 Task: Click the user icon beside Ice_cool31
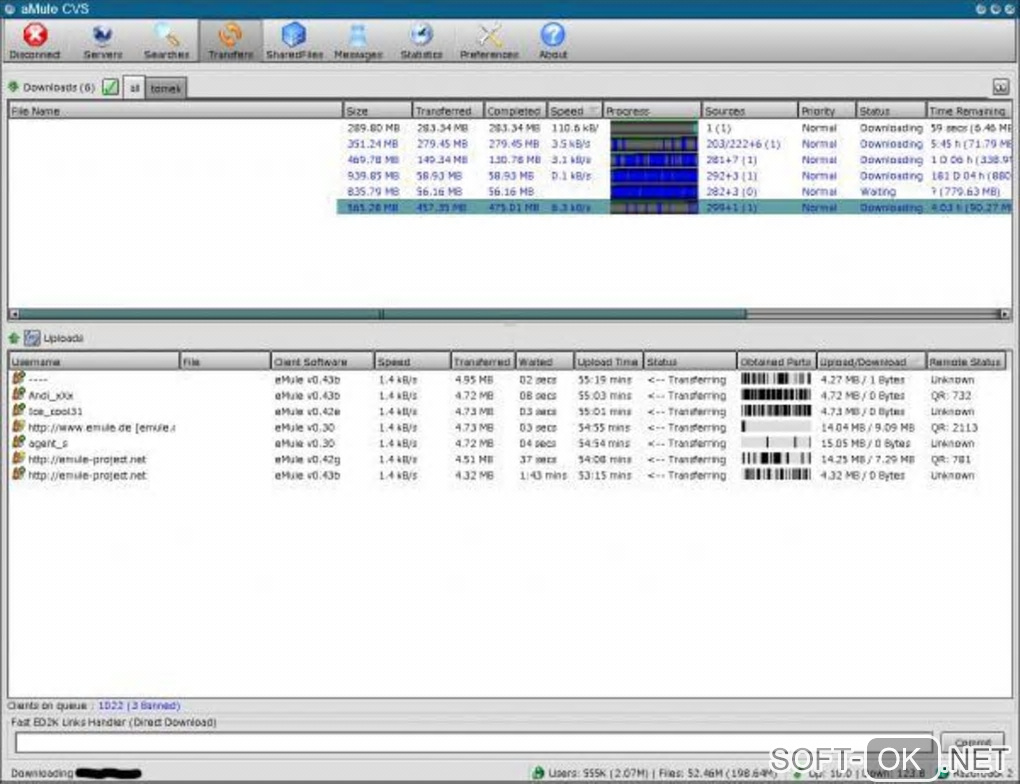pyautogui.click(x=18, y=411)
